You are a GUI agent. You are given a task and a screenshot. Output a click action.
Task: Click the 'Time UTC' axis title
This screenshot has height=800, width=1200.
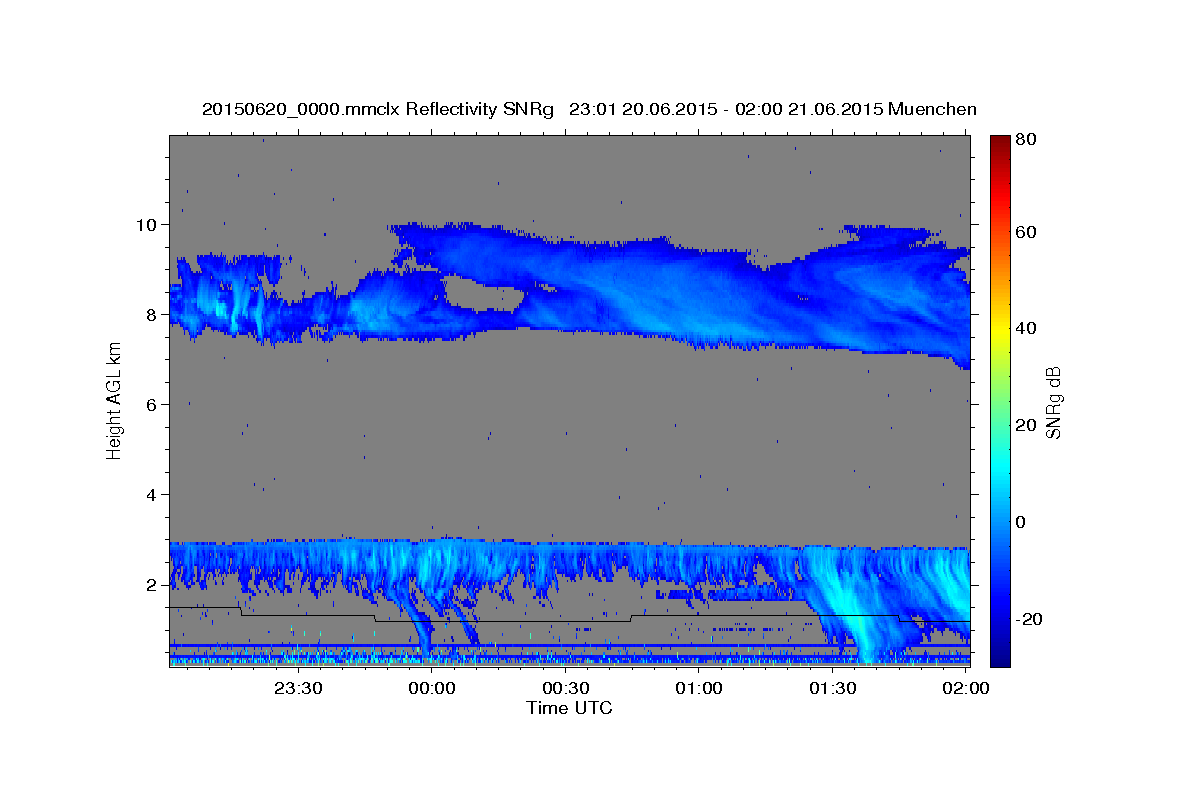[569, 708]
